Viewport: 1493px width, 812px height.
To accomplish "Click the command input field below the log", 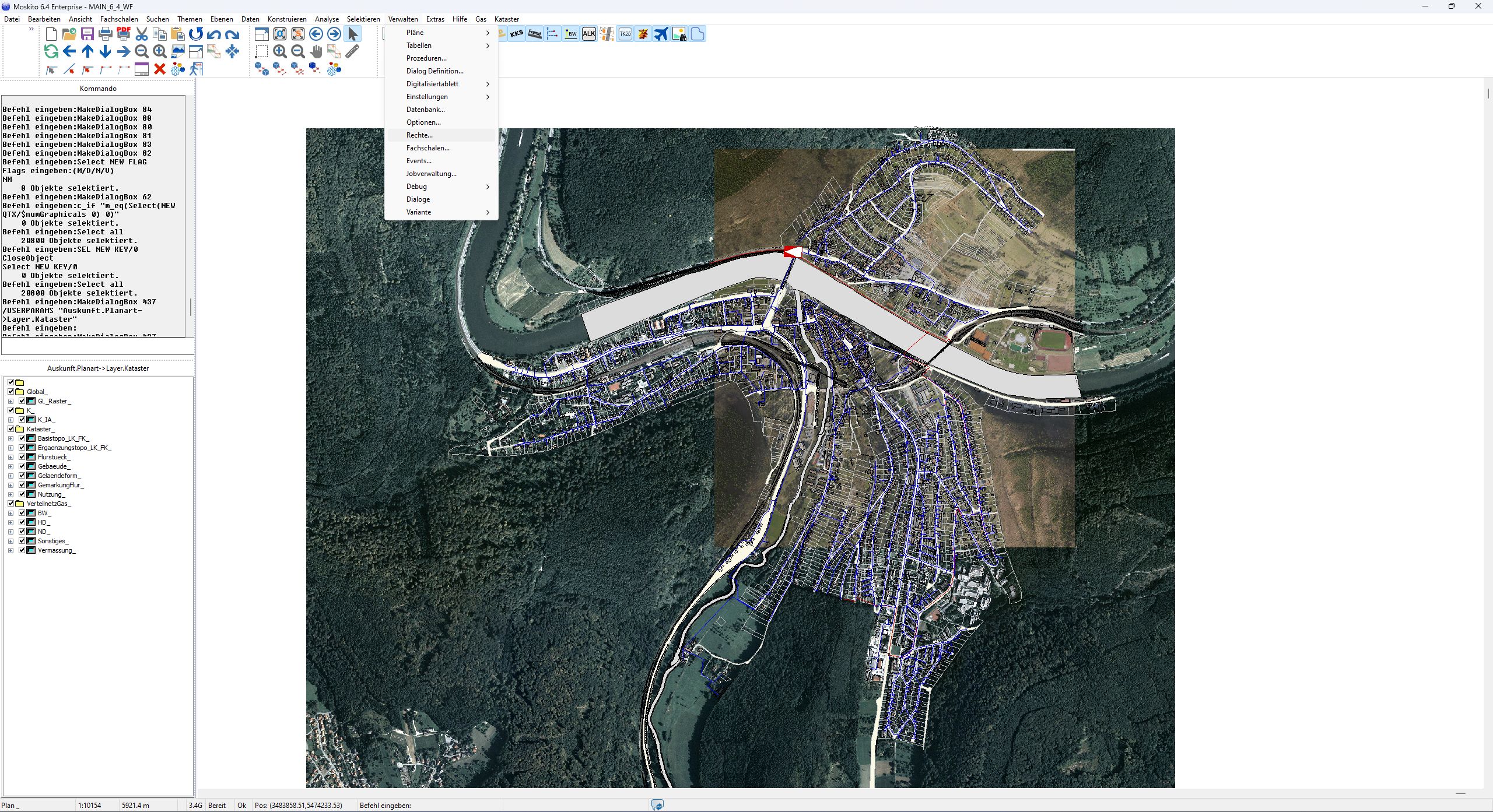I will click(97, 346).
